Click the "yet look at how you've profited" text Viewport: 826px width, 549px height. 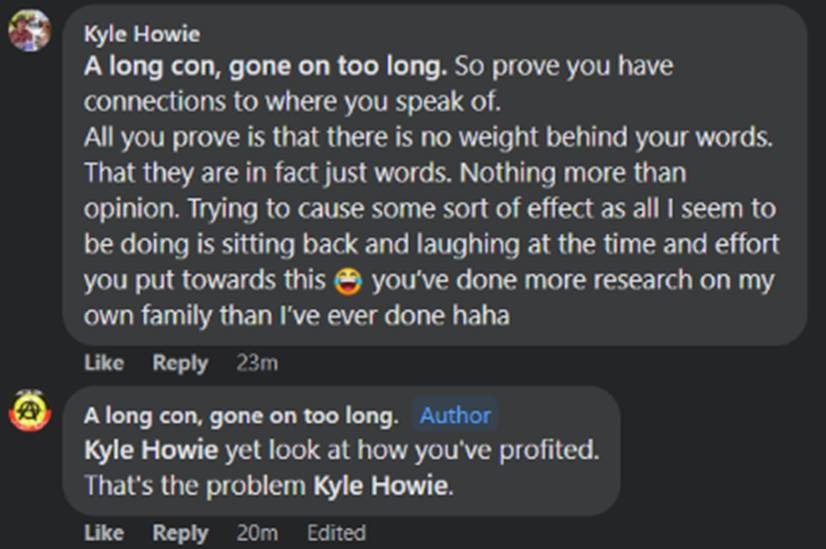point(410,450)
